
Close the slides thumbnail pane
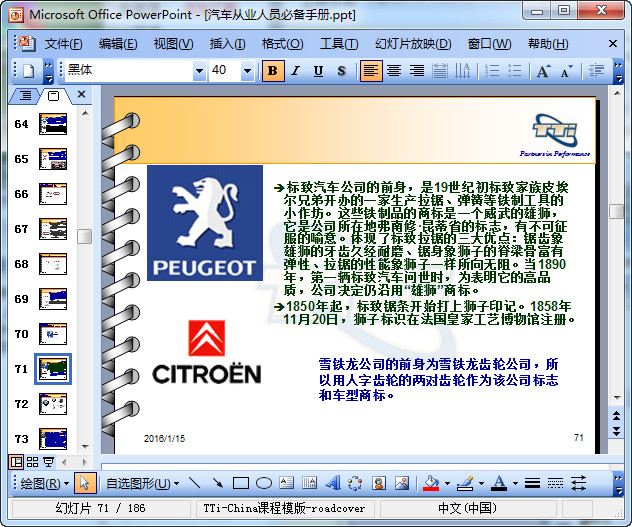(81, 94)
